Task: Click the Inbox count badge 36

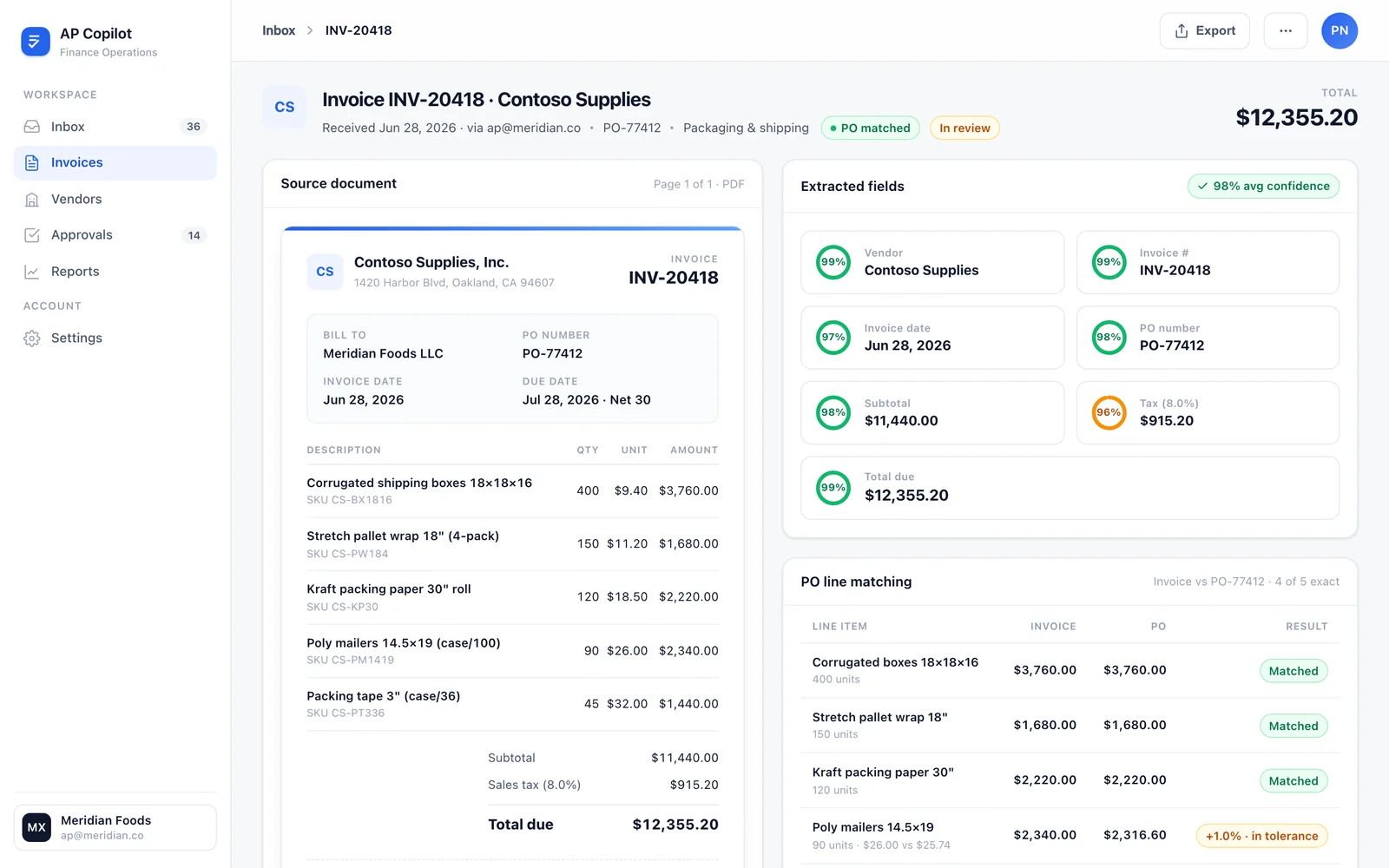Action: (194, 127)
